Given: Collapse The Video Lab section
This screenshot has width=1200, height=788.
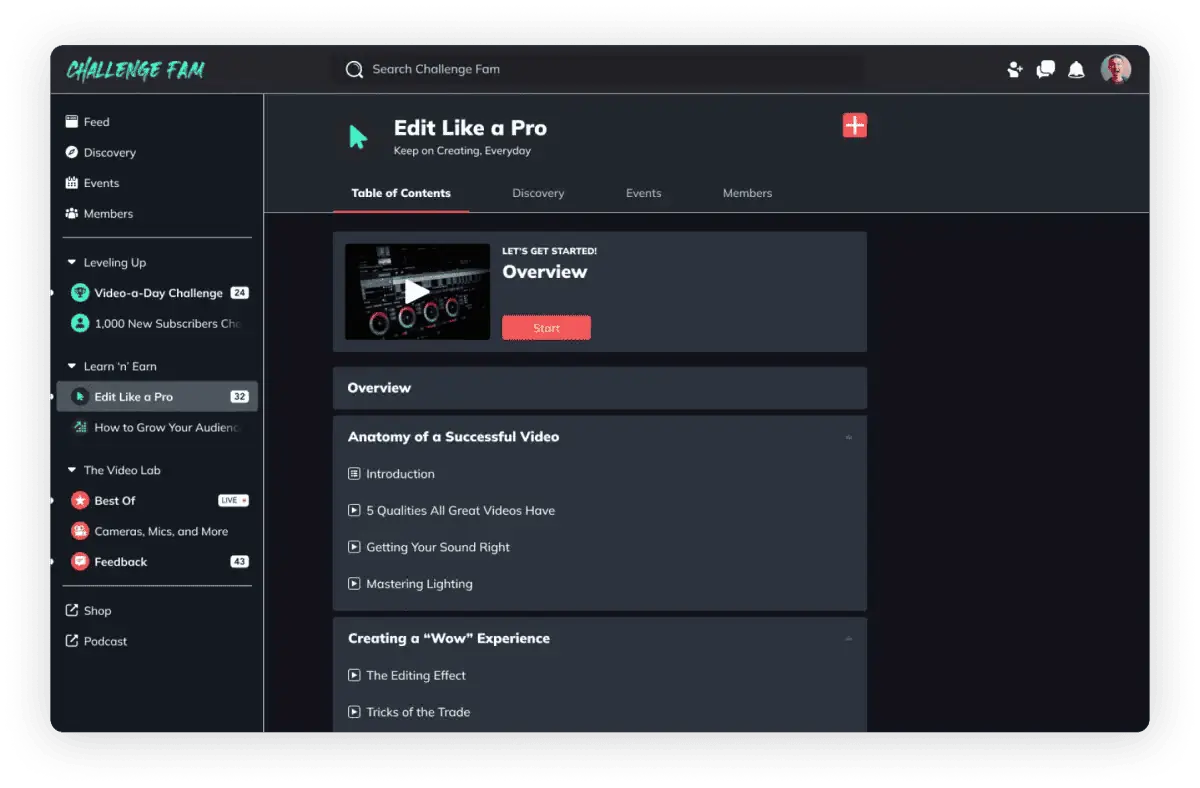Looking at the screenshot, I should tap(72, 470).
